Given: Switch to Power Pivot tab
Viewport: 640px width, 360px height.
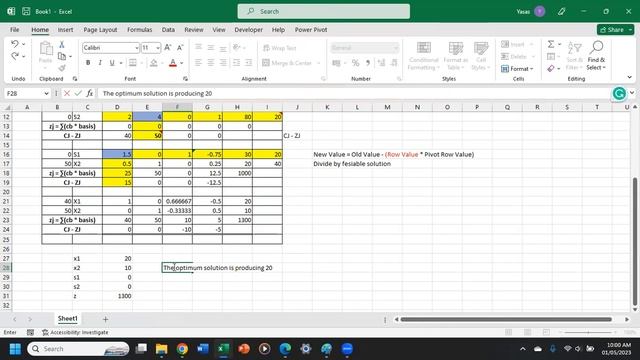Looking at the screenshot, I should (x=311, y=30).
